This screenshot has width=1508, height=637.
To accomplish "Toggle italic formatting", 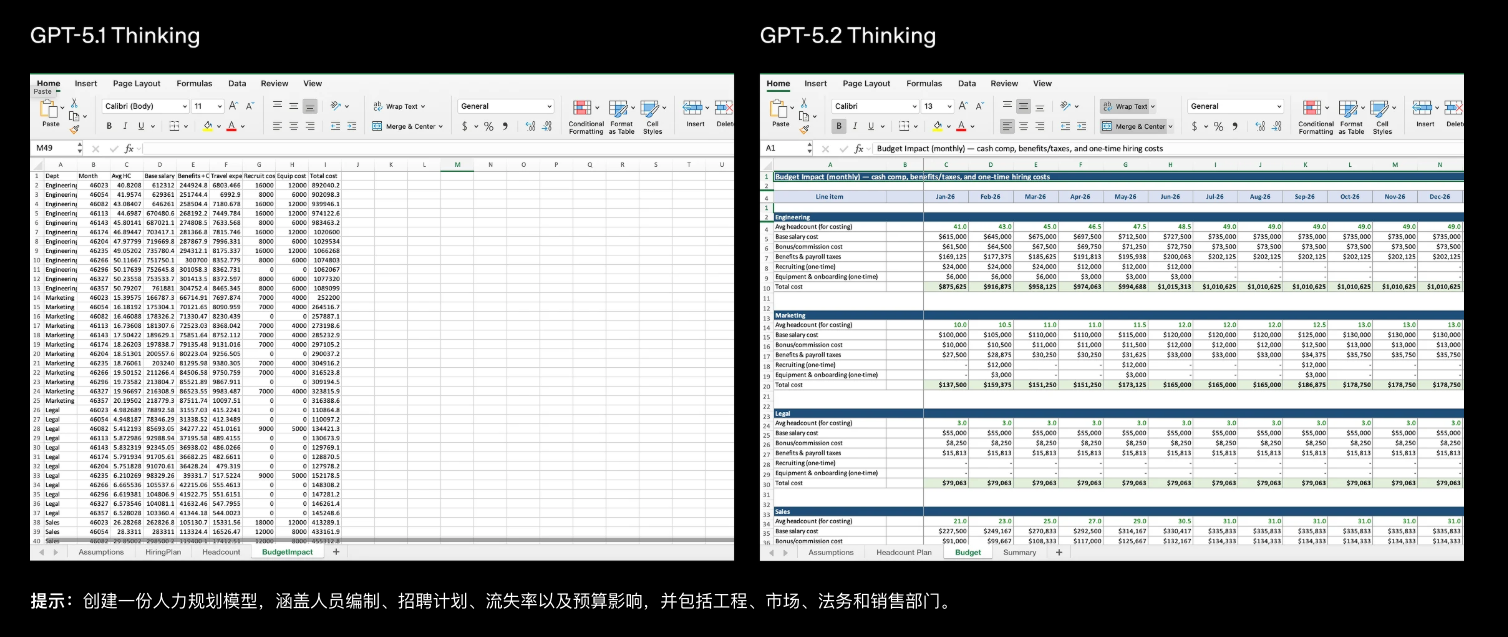I will tap(855, 126).
